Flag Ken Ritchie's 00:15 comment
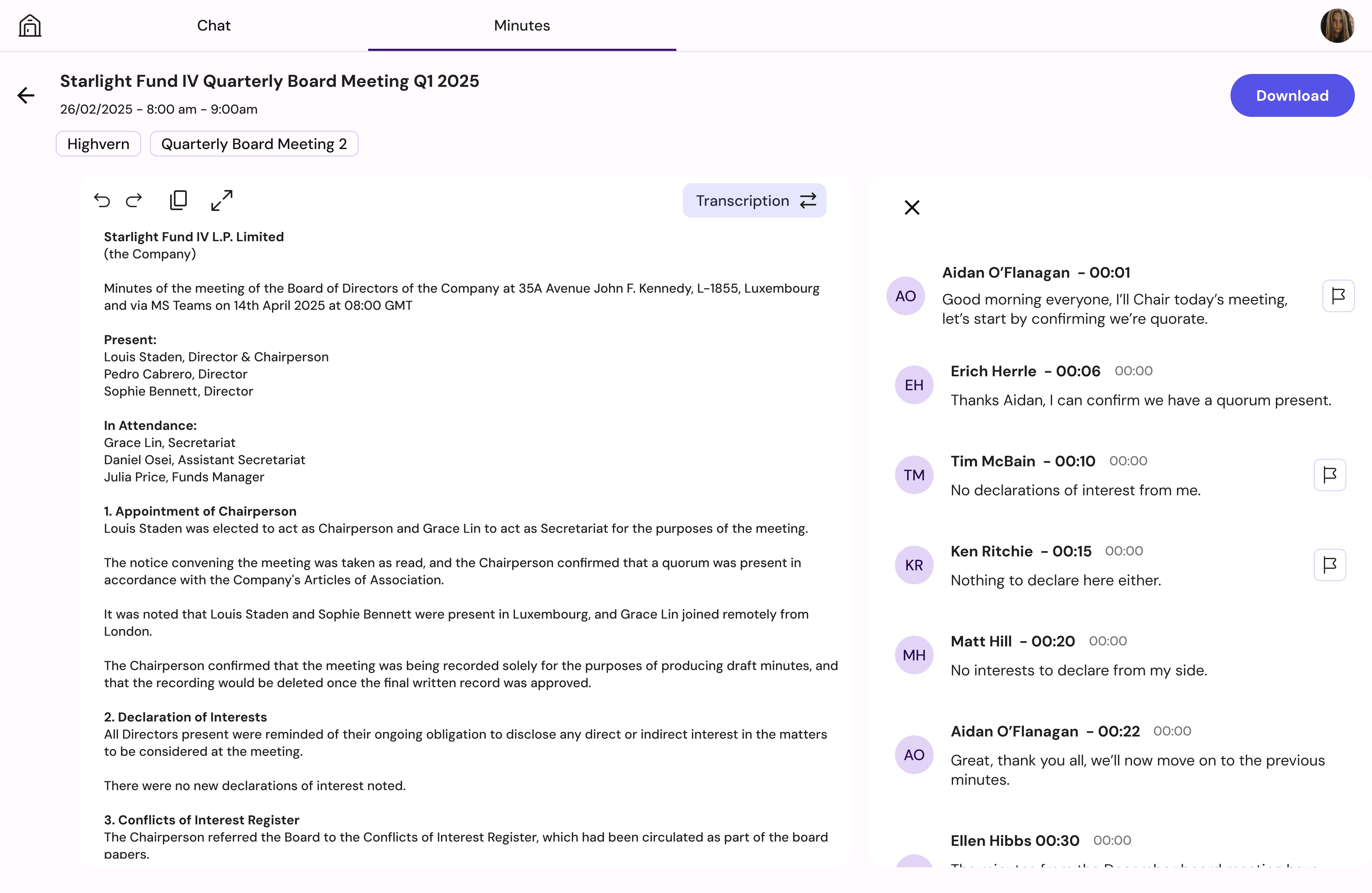The height and width of the screenshot is (893, 1372). pos(1330,565)
